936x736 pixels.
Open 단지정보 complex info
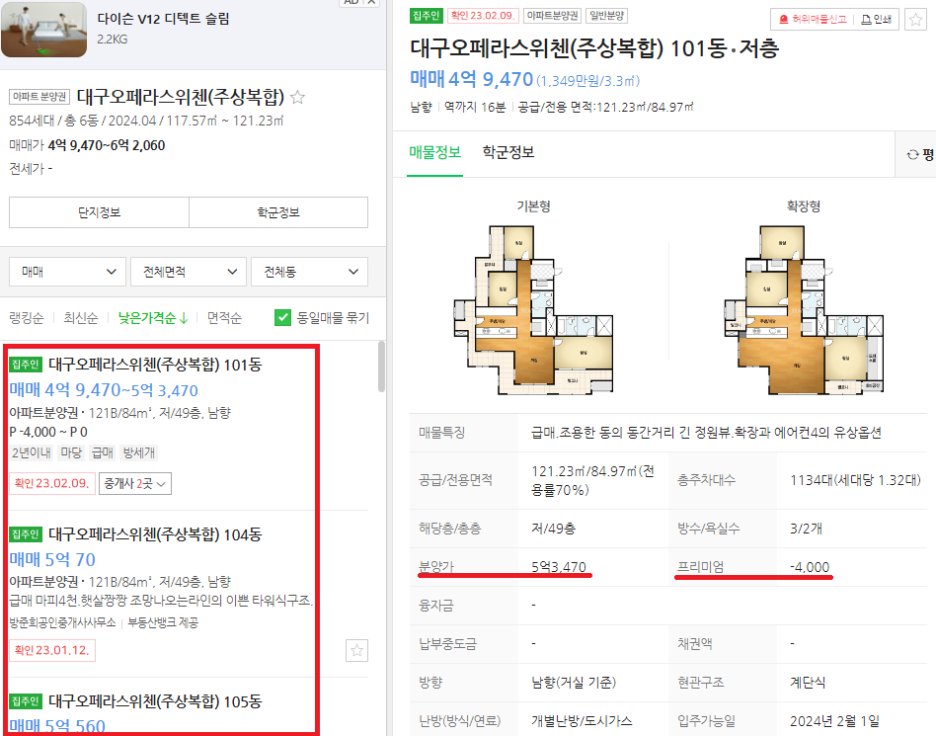99,213
